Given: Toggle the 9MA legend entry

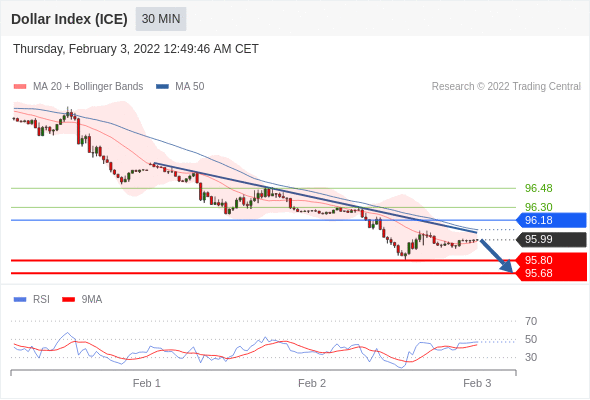Looking at the screenshot, I should click(82, 300).
